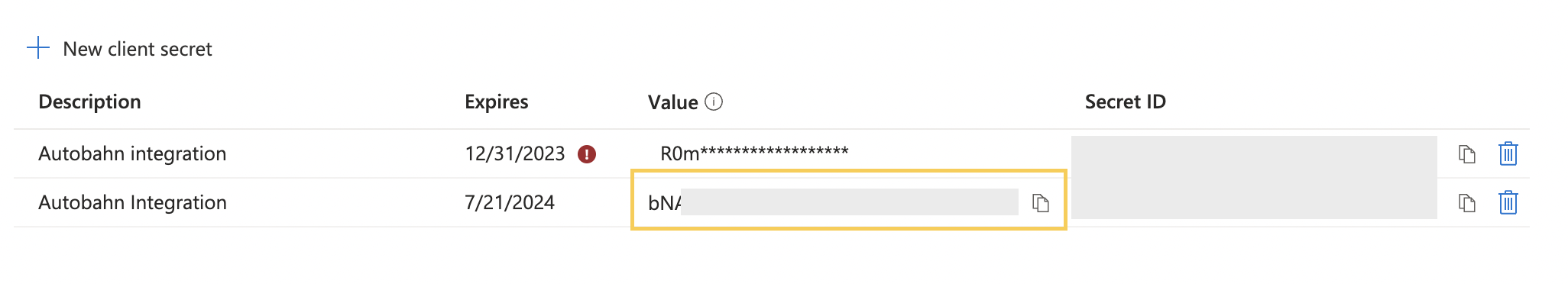Click the masked R0m secret value
Viewport: 1568px width, 284px height.
point(754,153)
